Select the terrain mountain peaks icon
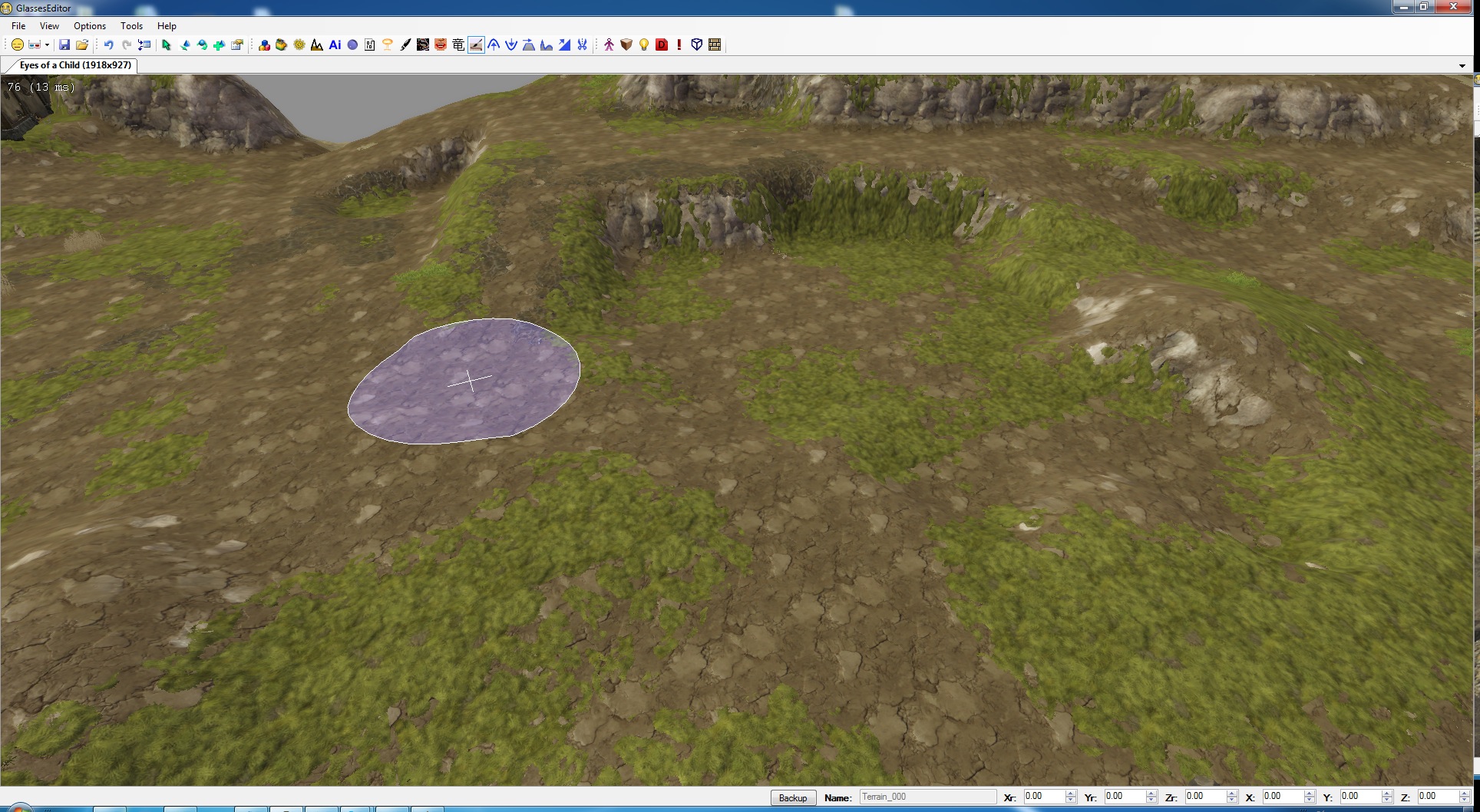 (x=317, y=45)
